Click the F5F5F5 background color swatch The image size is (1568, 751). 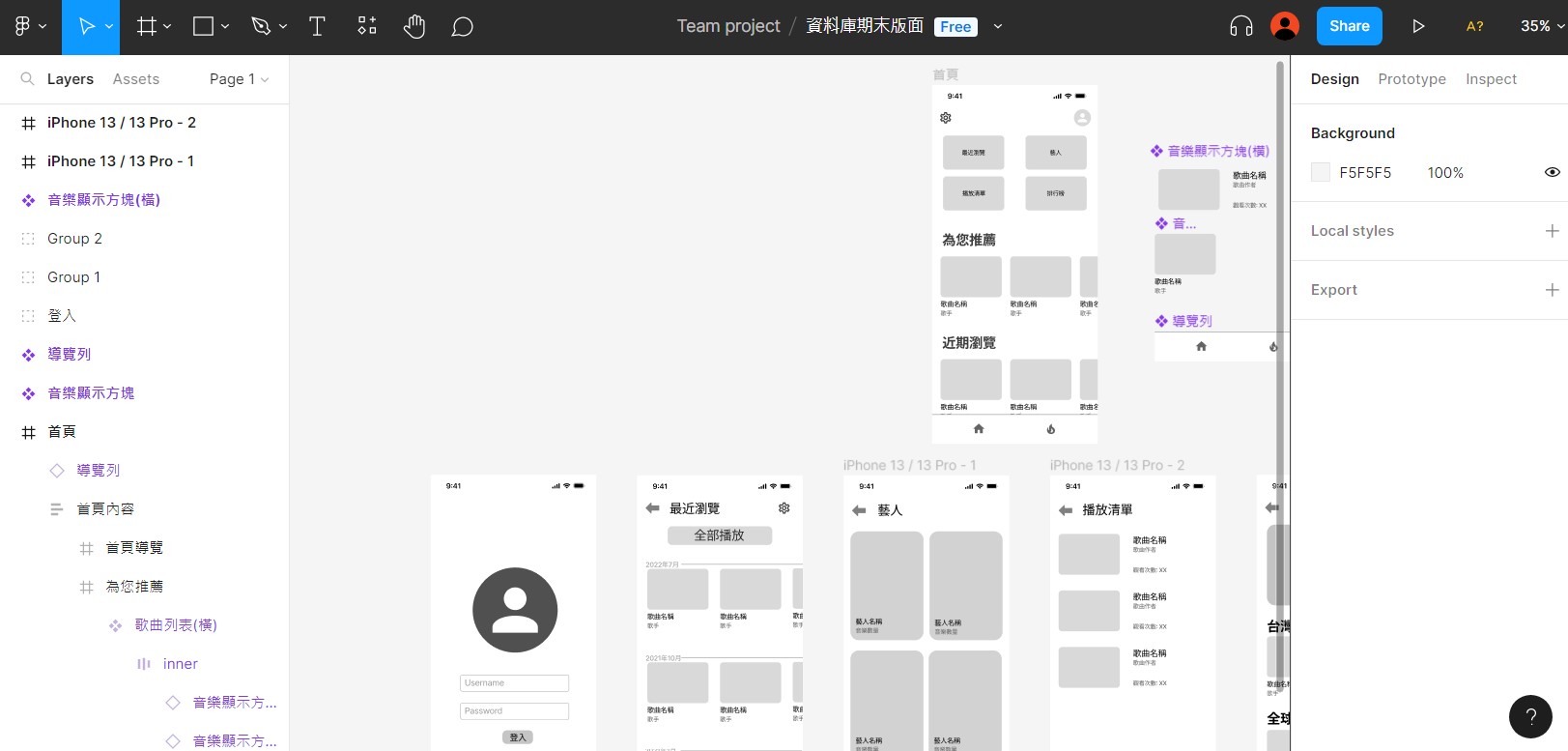pos(1321,173)
